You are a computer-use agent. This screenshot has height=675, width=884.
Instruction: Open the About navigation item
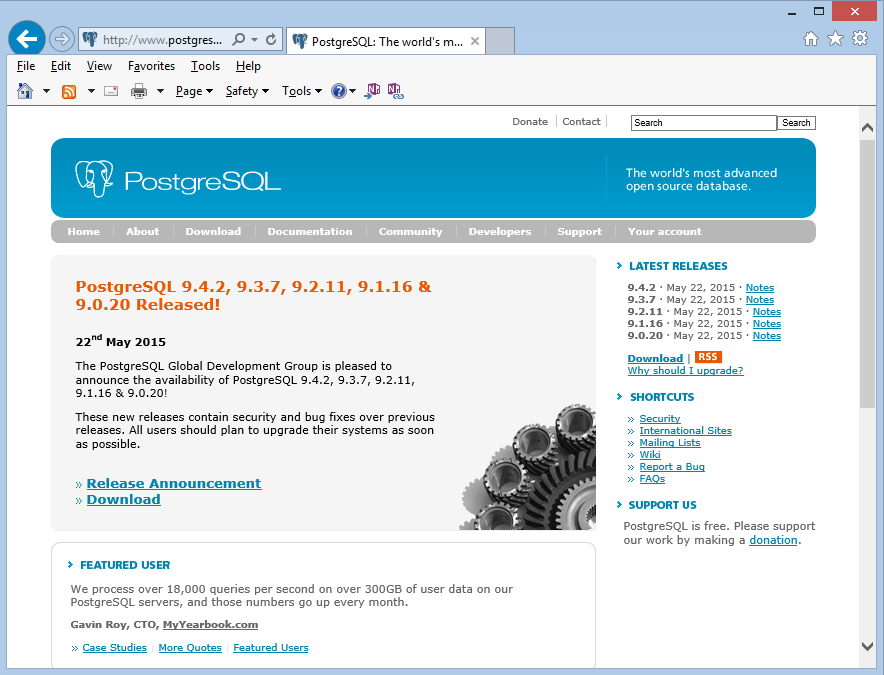[143, 231]
